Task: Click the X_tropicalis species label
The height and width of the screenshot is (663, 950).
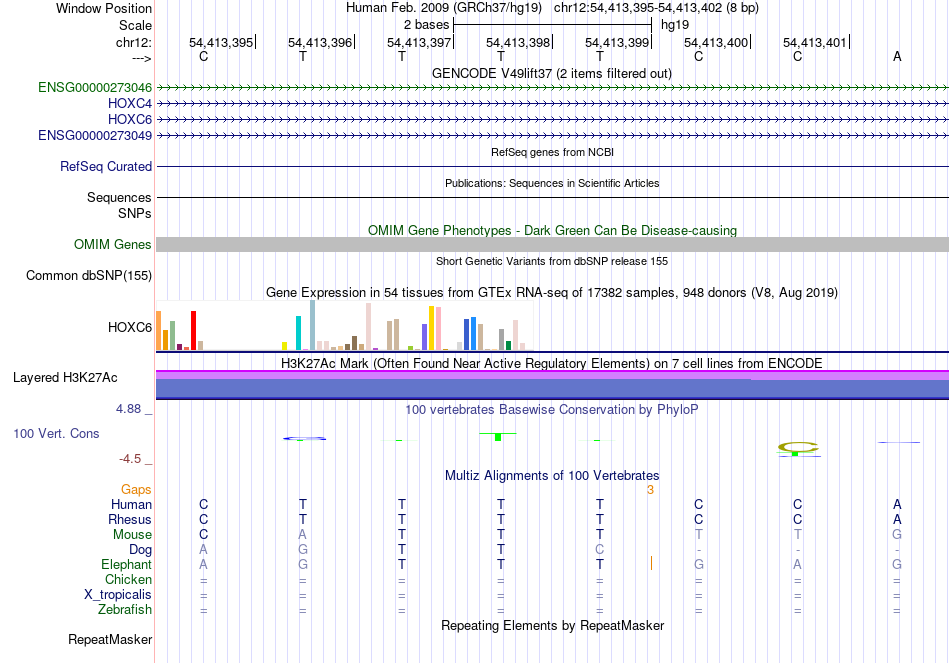Action: [x=118, y=595]
